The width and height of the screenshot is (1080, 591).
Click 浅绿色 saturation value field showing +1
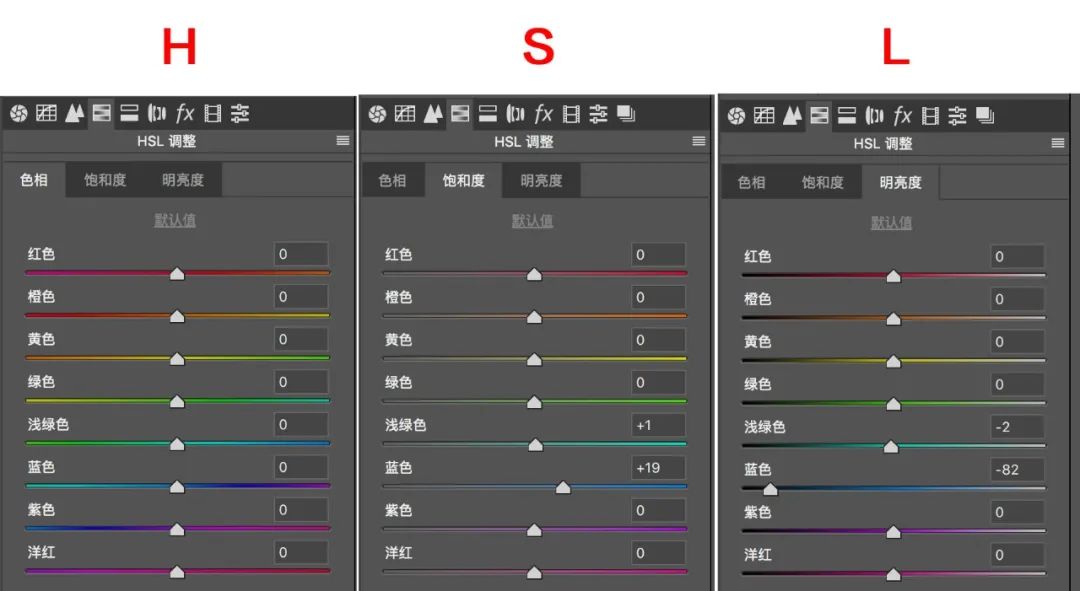pos(658,425)
